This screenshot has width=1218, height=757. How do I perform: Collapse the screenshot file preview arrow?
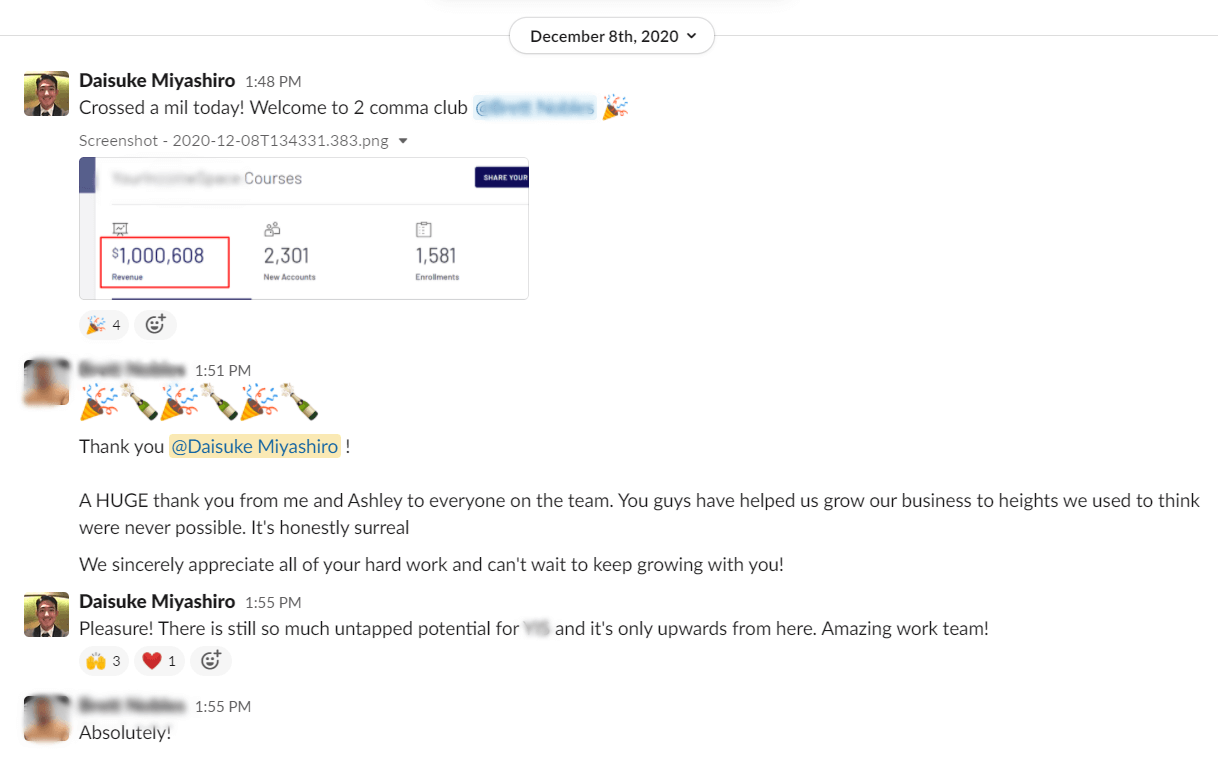point(403,141)
